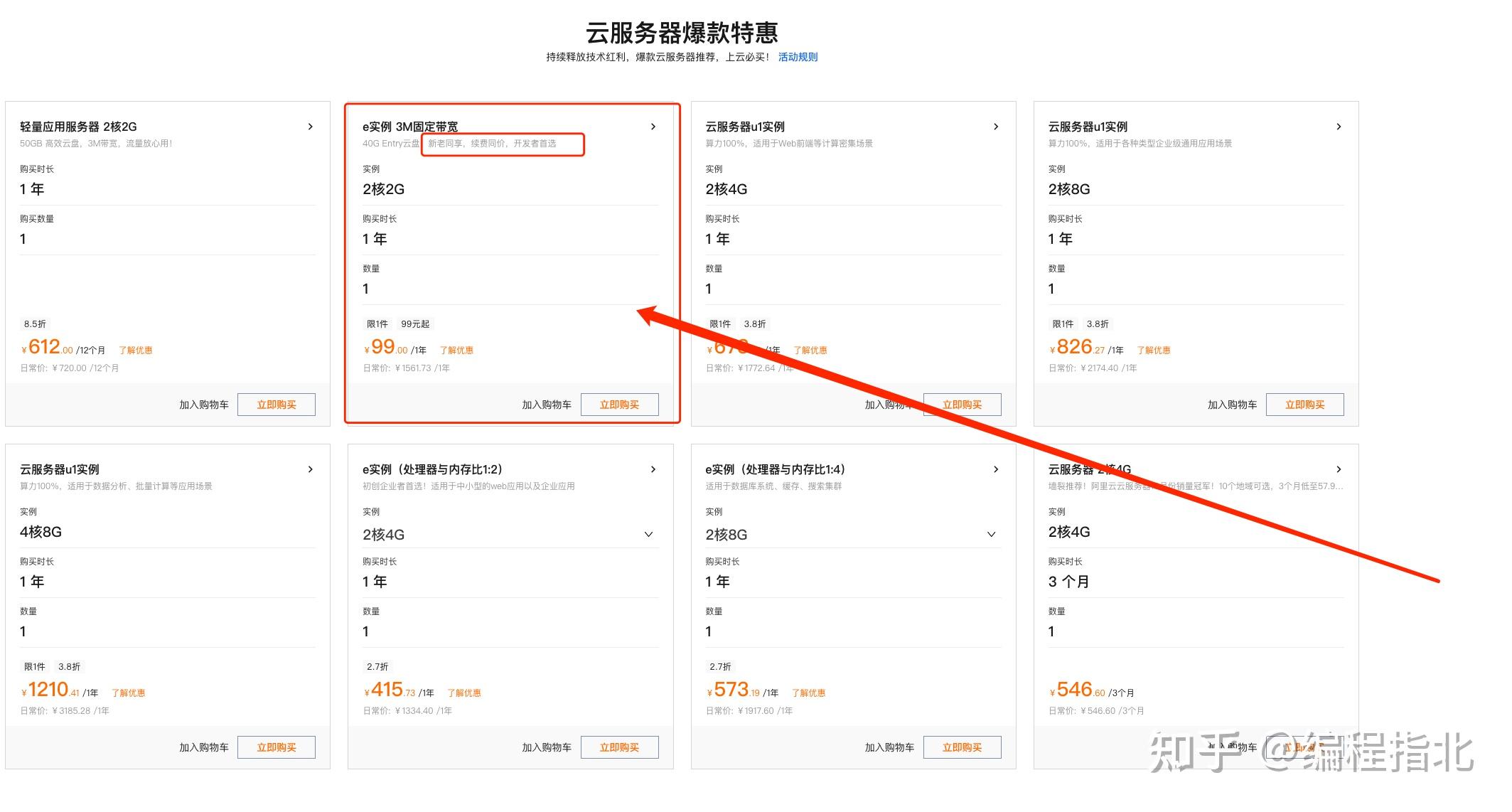Image resolution: width=1512 pixels, height=812 pixels.
Task: Click page heading 云服务器爆款特惠
Action: pos(682,33)
